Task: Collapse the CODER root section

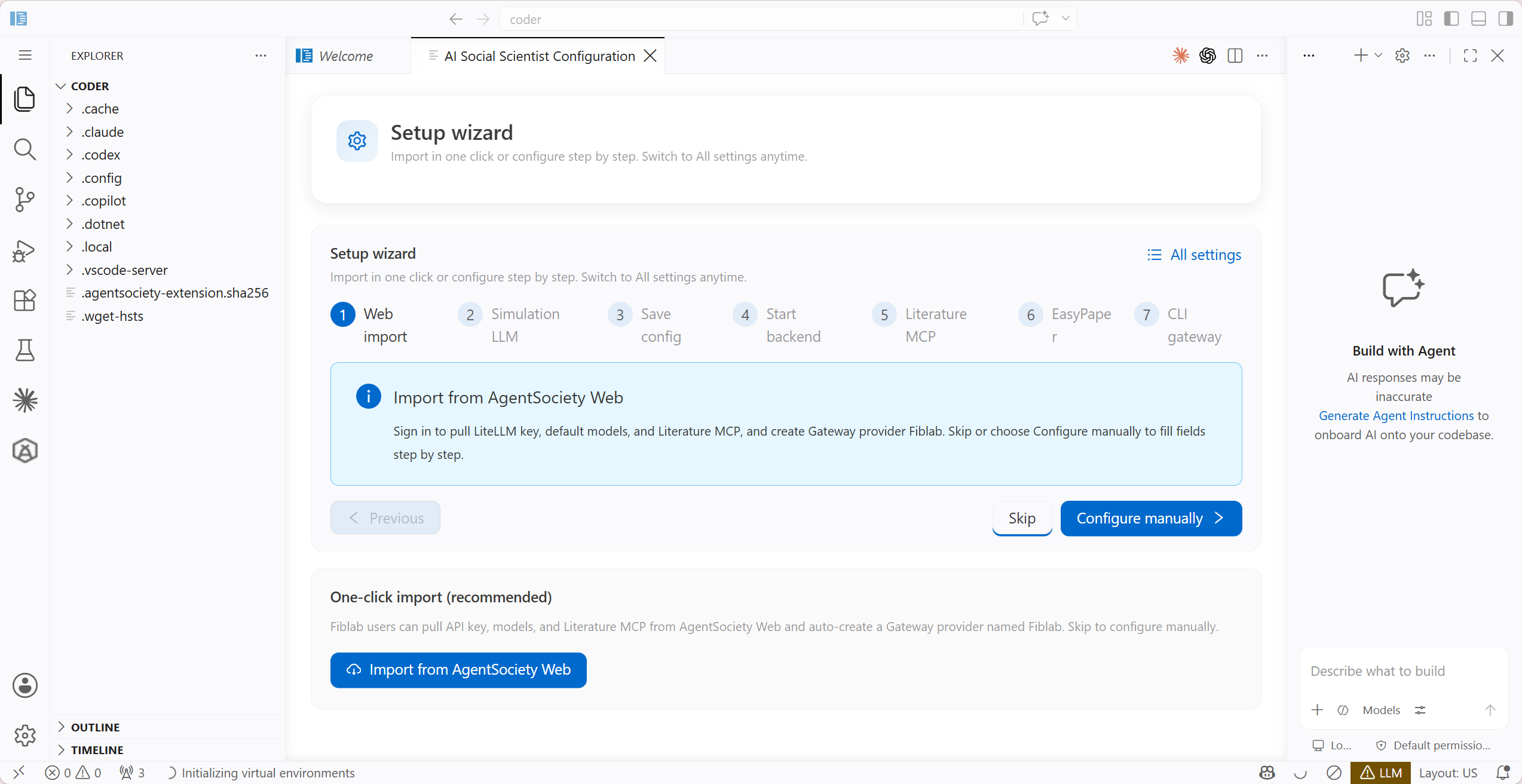Action: click(166, 86)
